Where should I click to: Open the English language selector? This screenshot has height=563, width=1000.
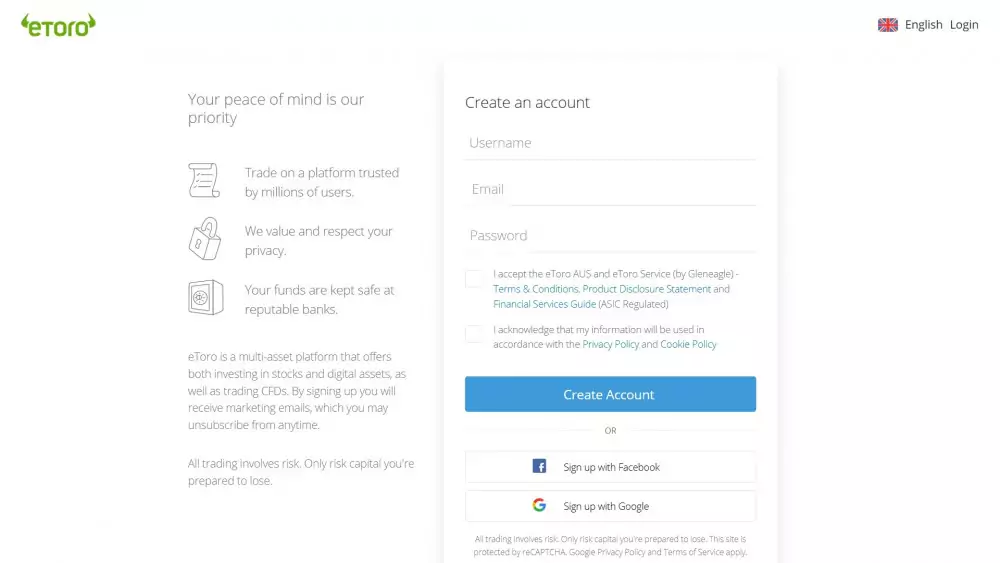pyautogui.click(x=923, y=25)
